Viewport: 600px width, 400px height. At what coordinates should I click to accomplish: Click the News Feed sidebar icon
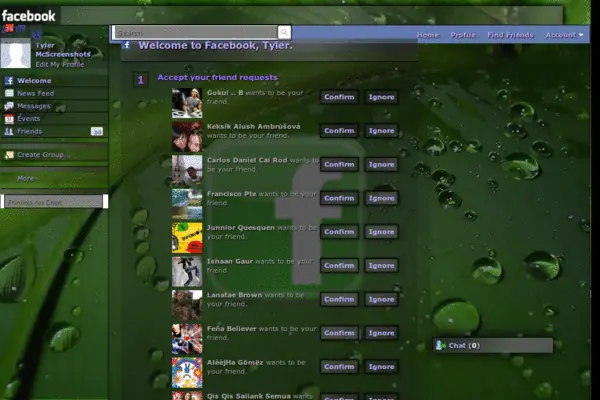coord(9,93)
